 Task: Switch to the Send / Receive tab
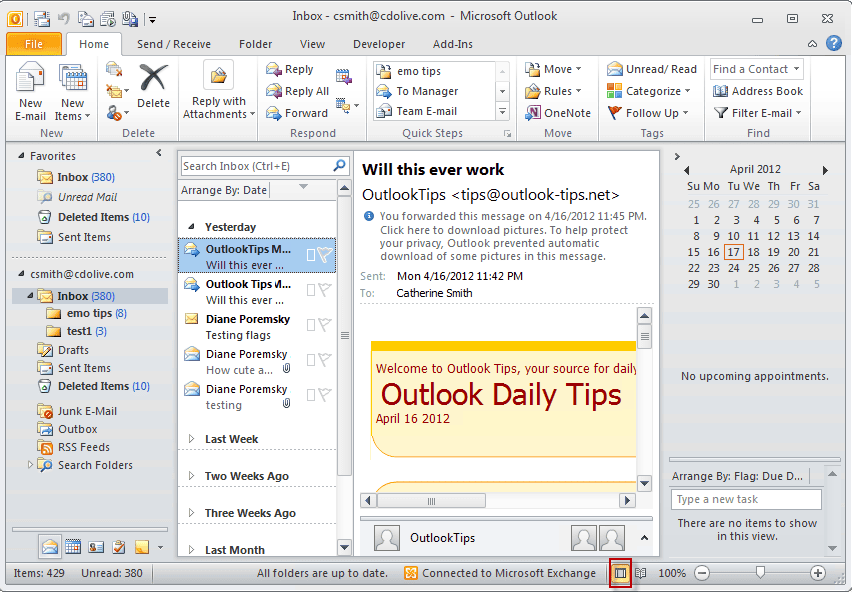[174, 44]
